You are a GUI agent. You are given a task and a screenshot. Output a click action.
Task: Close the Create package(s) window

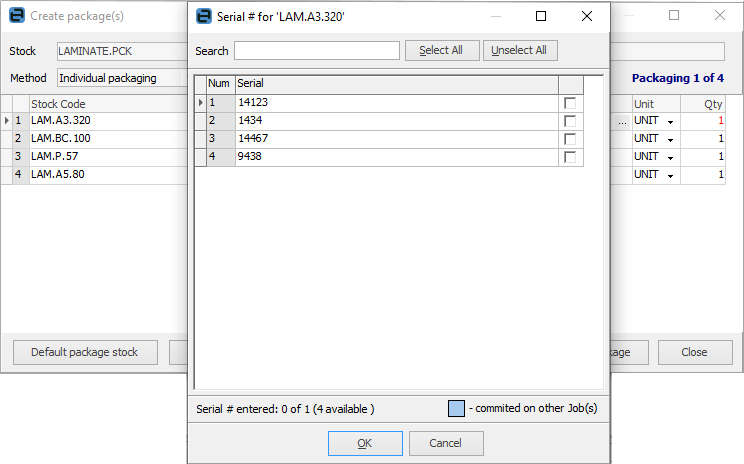720,15
